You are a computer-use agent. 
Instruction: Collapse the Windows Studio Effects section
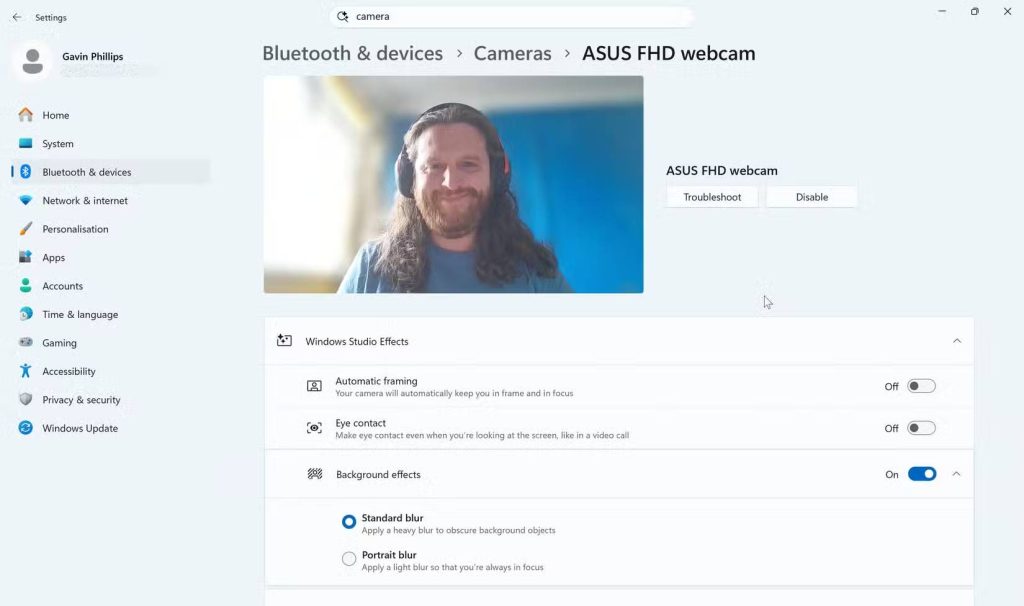[x=957, y=341]
